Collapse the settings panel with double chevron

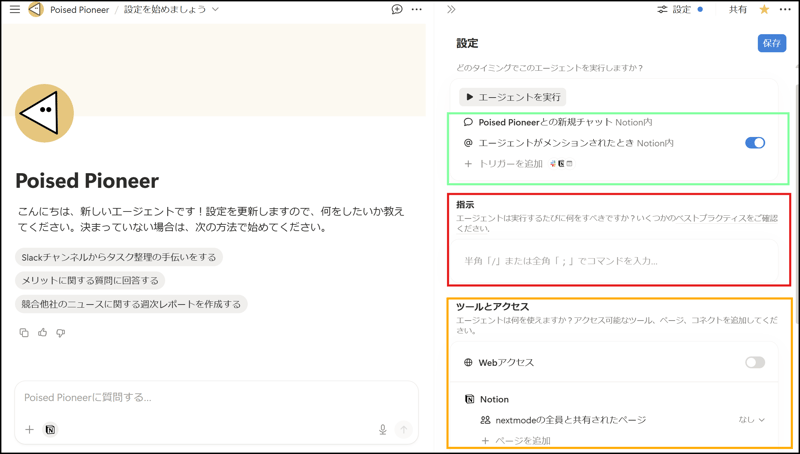coord(451,9)
